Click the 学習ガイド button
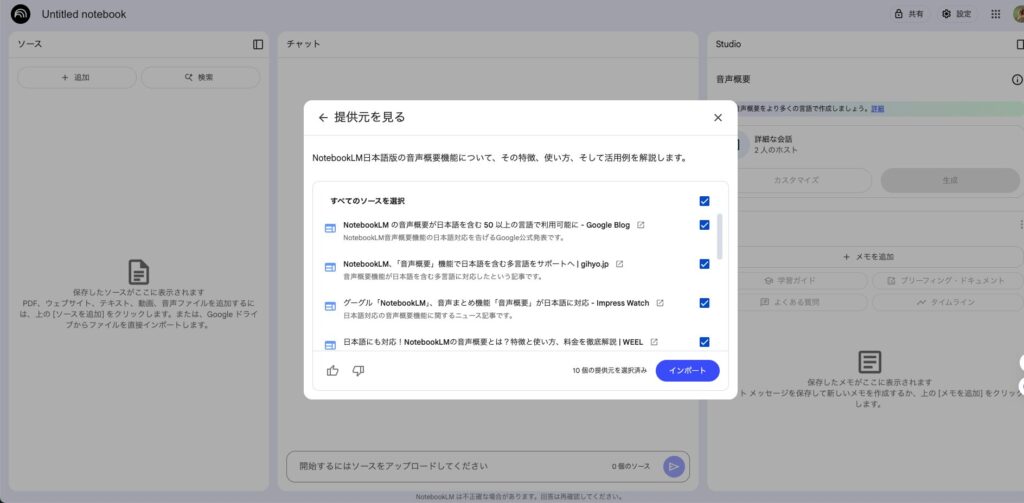The image size is (1024, 503). (x=801, y=281)
